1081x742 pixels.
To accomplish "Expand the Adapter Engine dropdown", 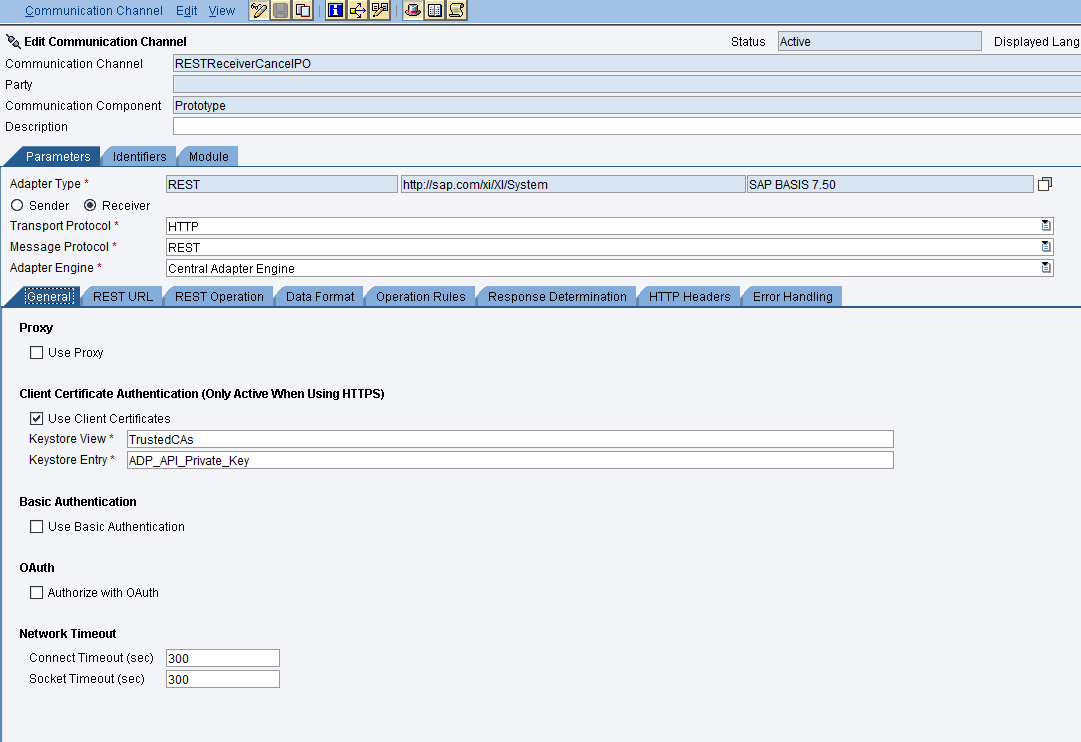I will (1045, 267).
